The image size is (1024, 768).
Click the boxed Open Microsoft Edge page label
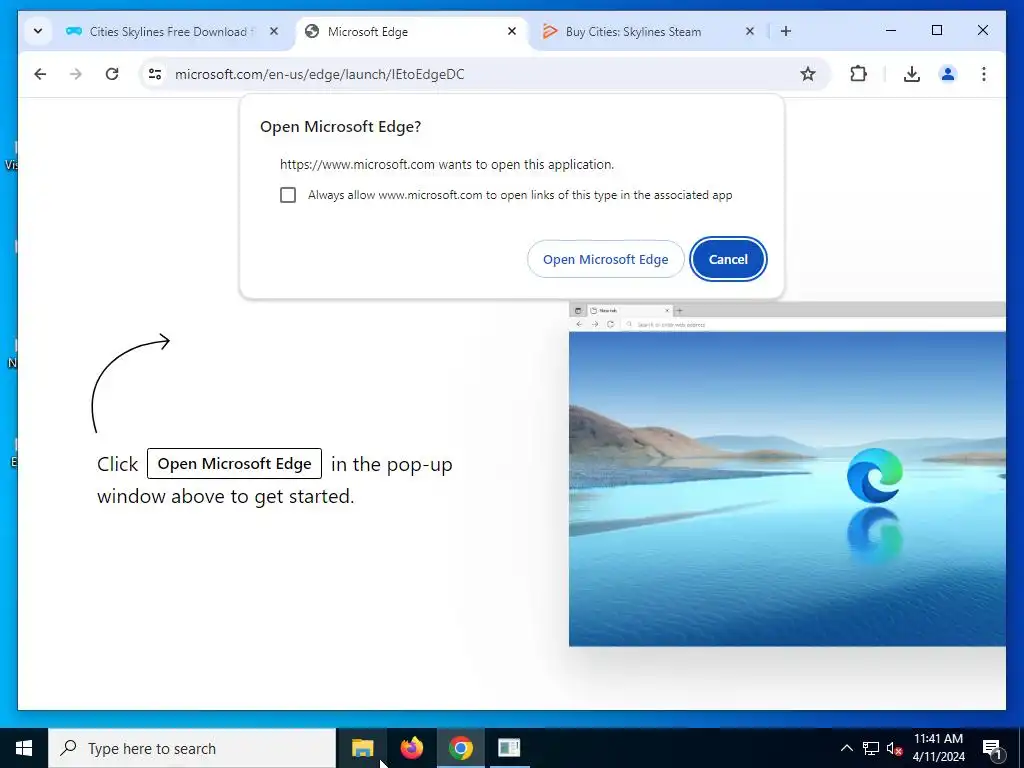pyautogui.click(x=234, y=464)
